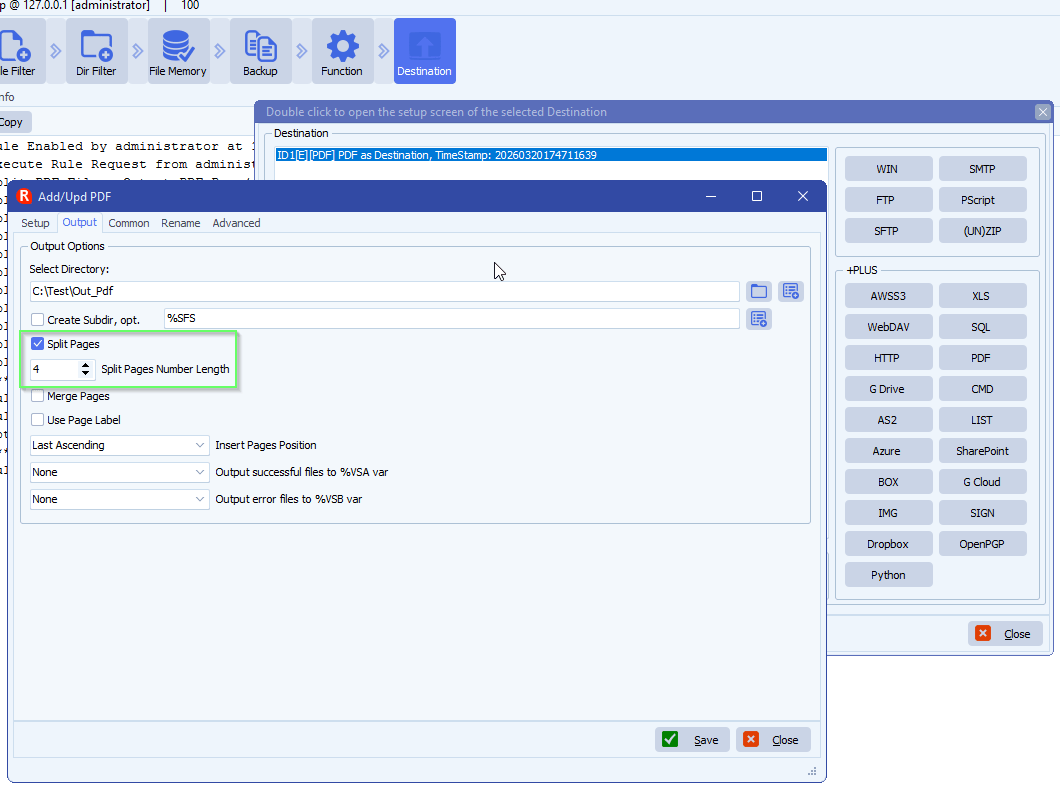This screenshot has width=1060, height=786.
Task: Uncheck the Split Pages checkbox
Action: [x=38, y=344]
